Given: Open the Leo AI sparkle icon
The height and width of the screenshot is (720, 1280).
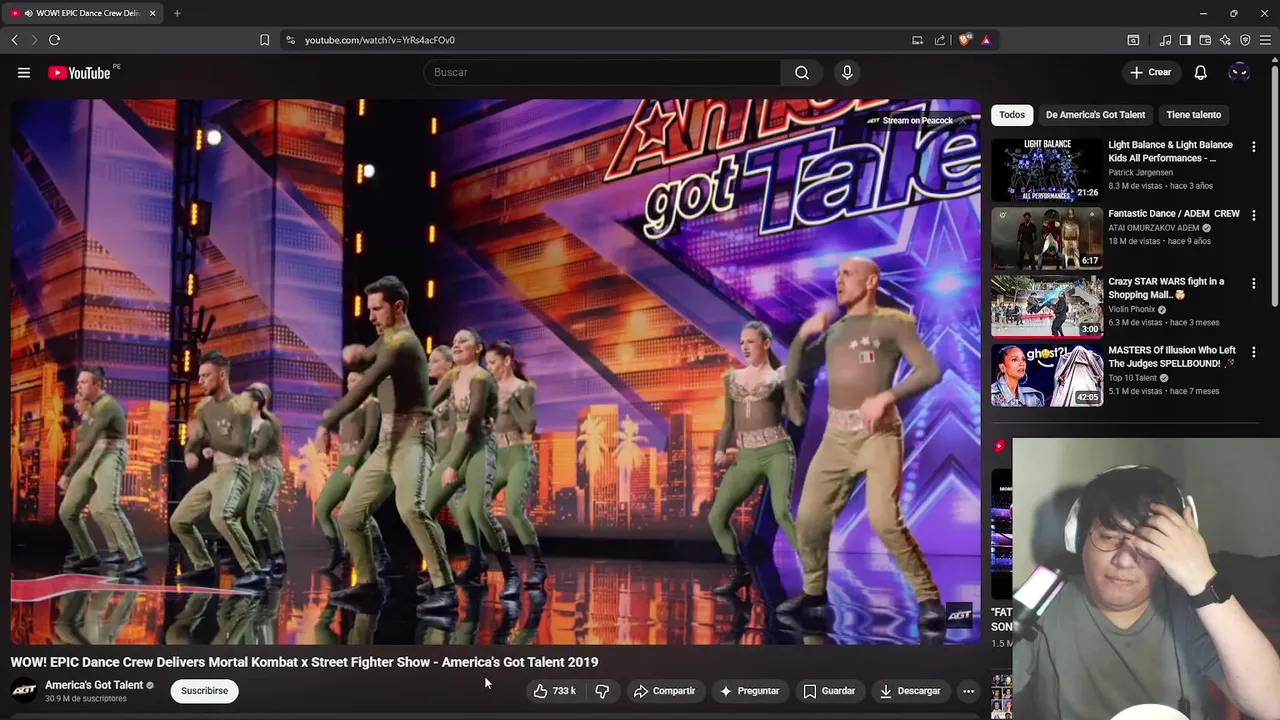Looking at the screenshot, I should [1225, 40].
